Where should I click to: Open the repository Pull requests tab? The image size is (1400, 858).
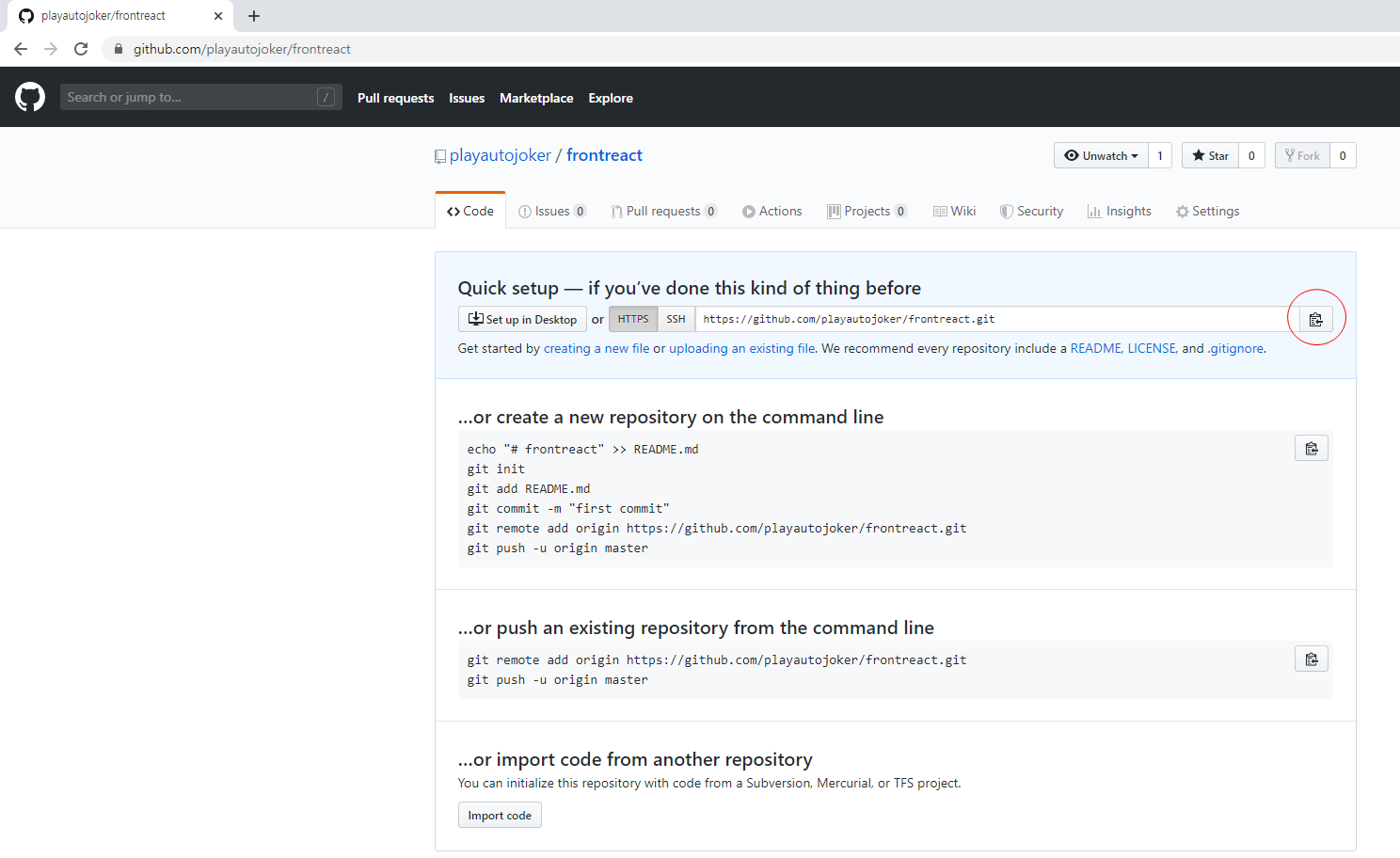click(664, 211)
